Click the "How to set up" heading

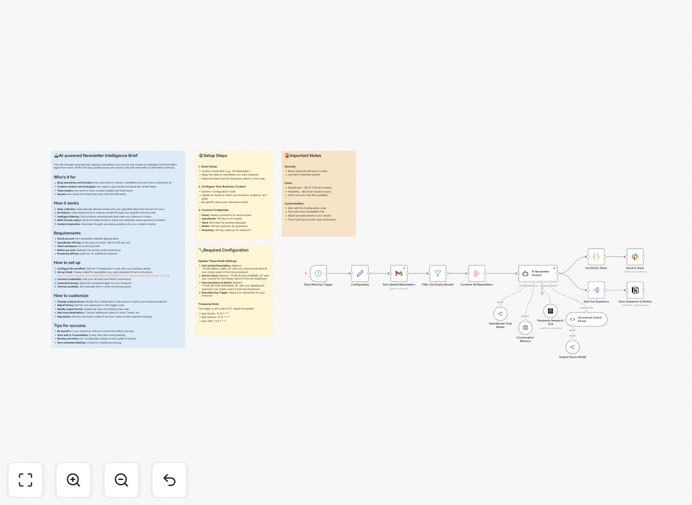point(67,263)
